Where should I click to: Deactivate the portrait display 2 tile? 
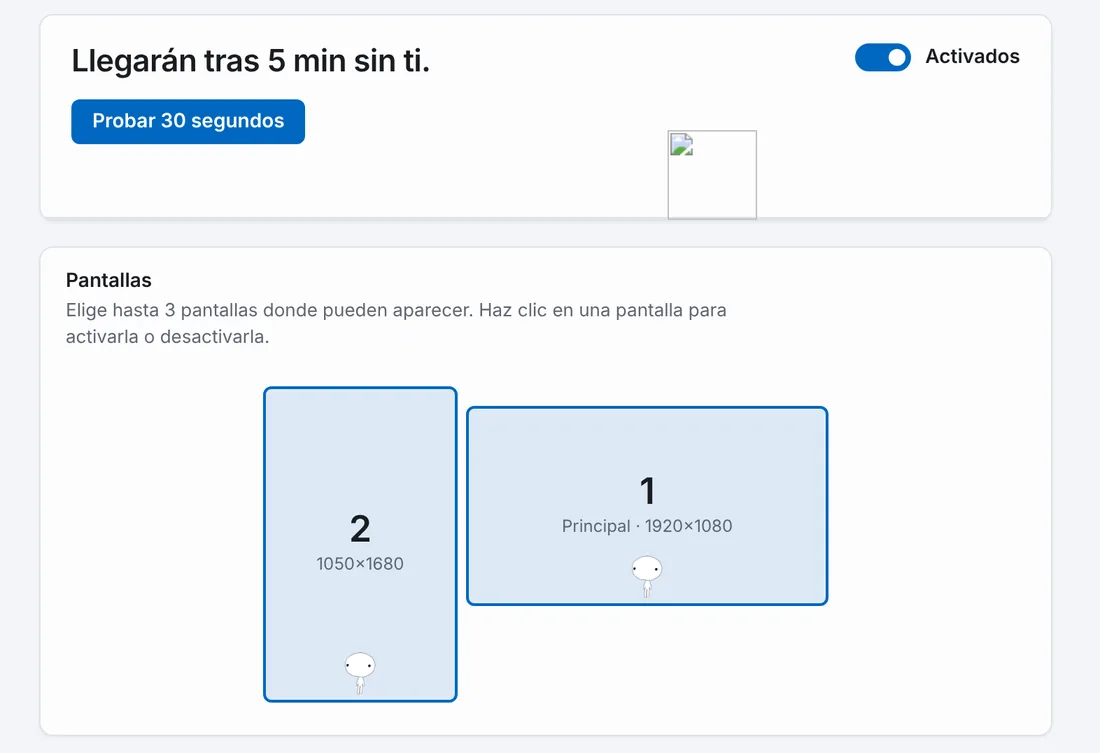pos(360,545)
